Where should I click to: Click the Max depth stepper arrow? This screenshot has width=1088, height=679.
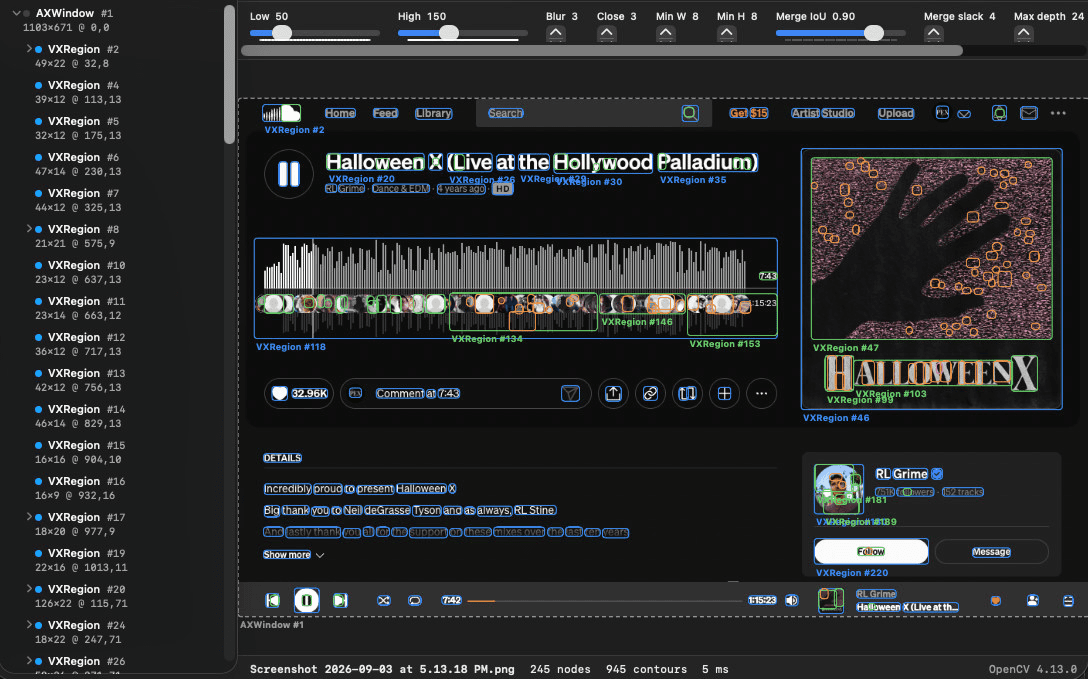(x=1023, y=33)
